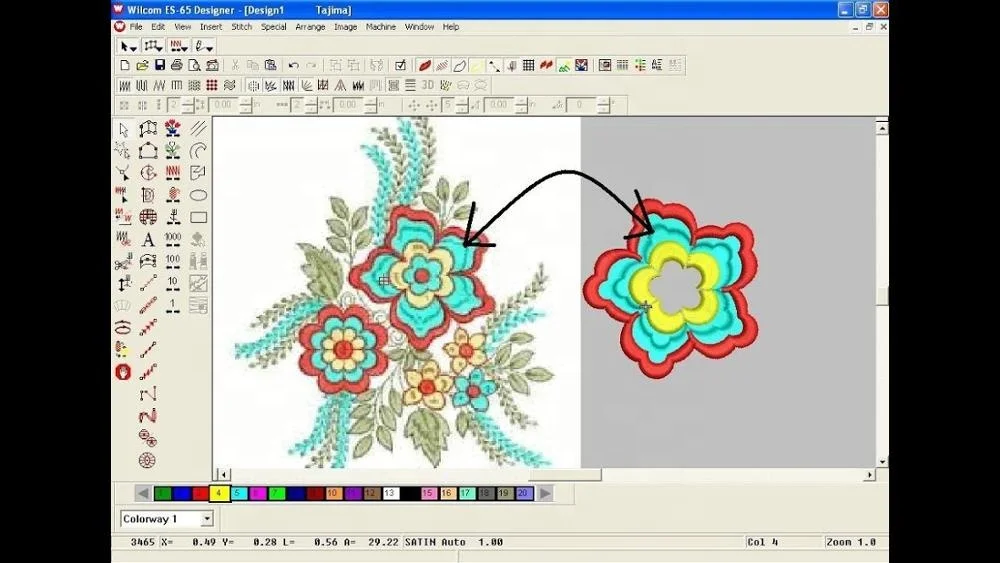This screenshot has width=1000, height=563.
Task: Select the red stop hand tool
Action: pos(123,372)
